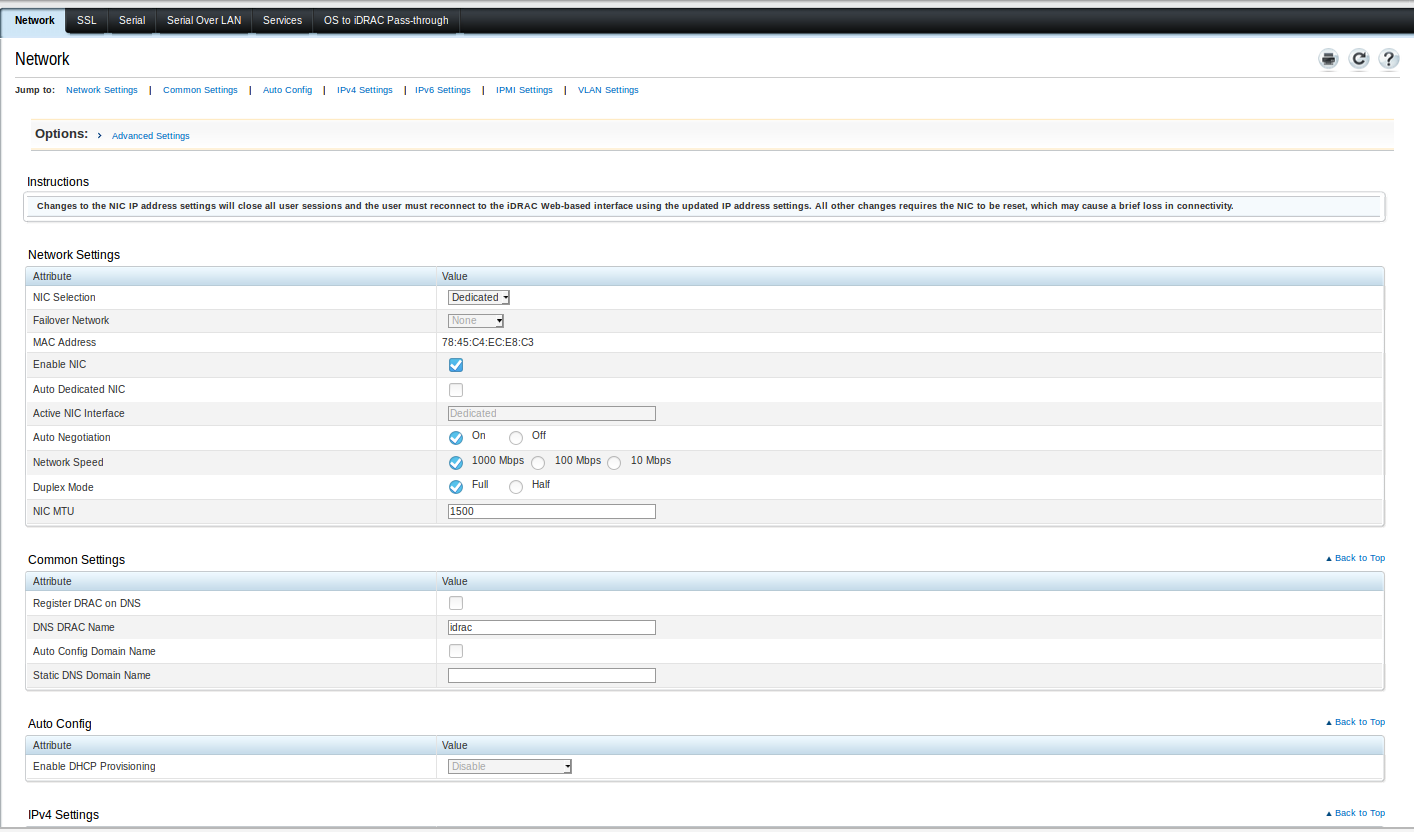The height and width of the screenshot is (832, 1414).
Task: Click Back to Top beside IPv4 Settings
Action: (1355, 813)
